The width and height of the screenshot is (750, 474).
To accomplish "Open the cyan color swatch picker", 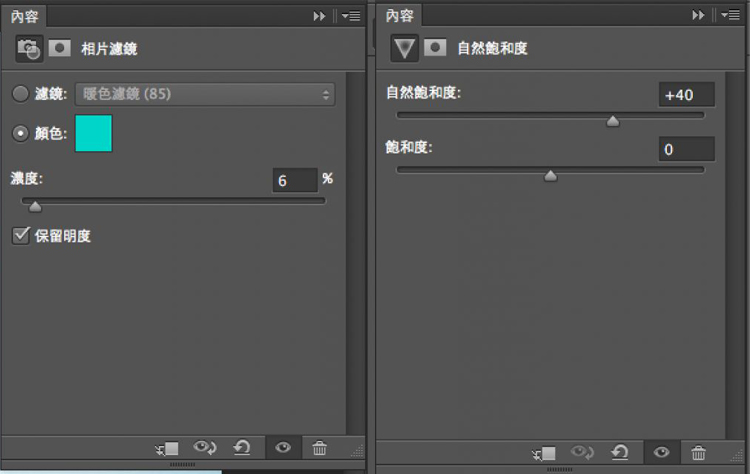I will click(x=94, y=133).
